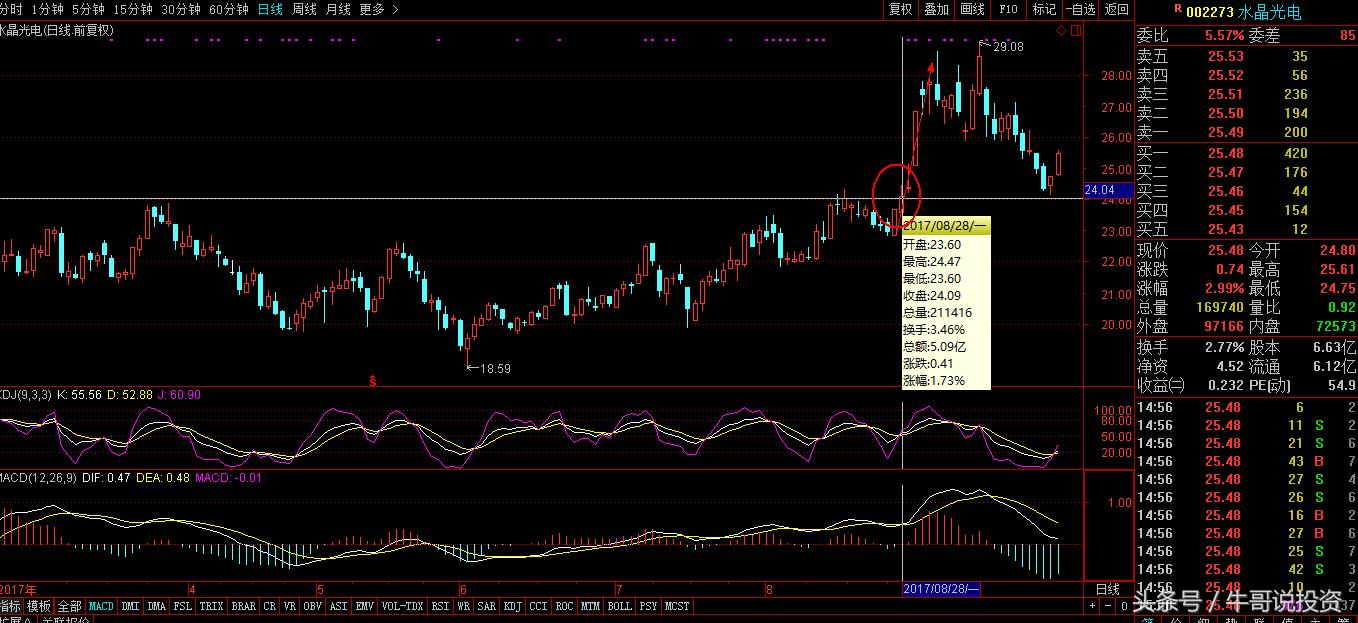The width and height of the screenshot is (1358, 623).
Task: Select the ROC indicator
Action: (x=564, y=606)
